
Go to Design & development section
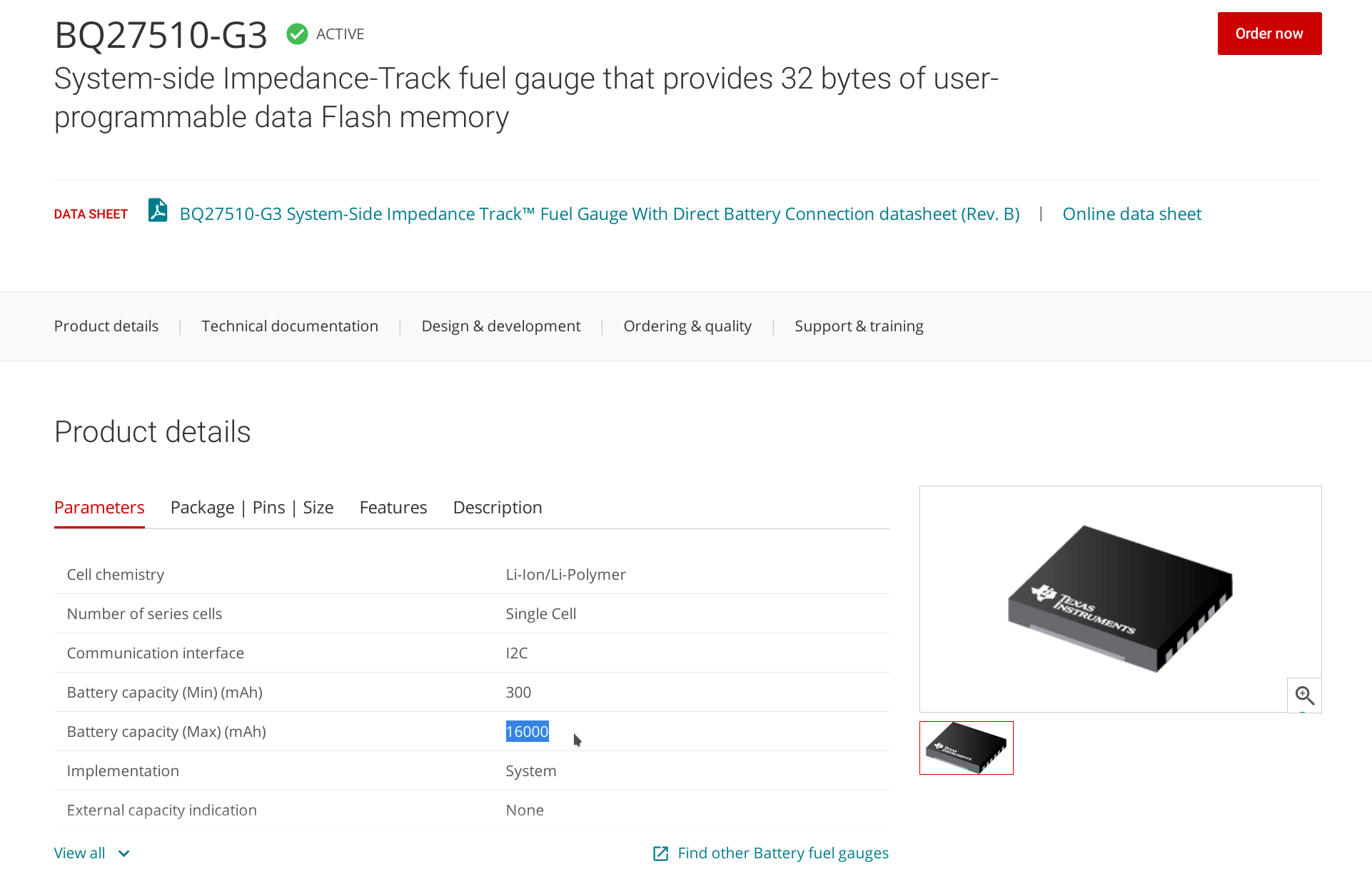click(501, 326)
